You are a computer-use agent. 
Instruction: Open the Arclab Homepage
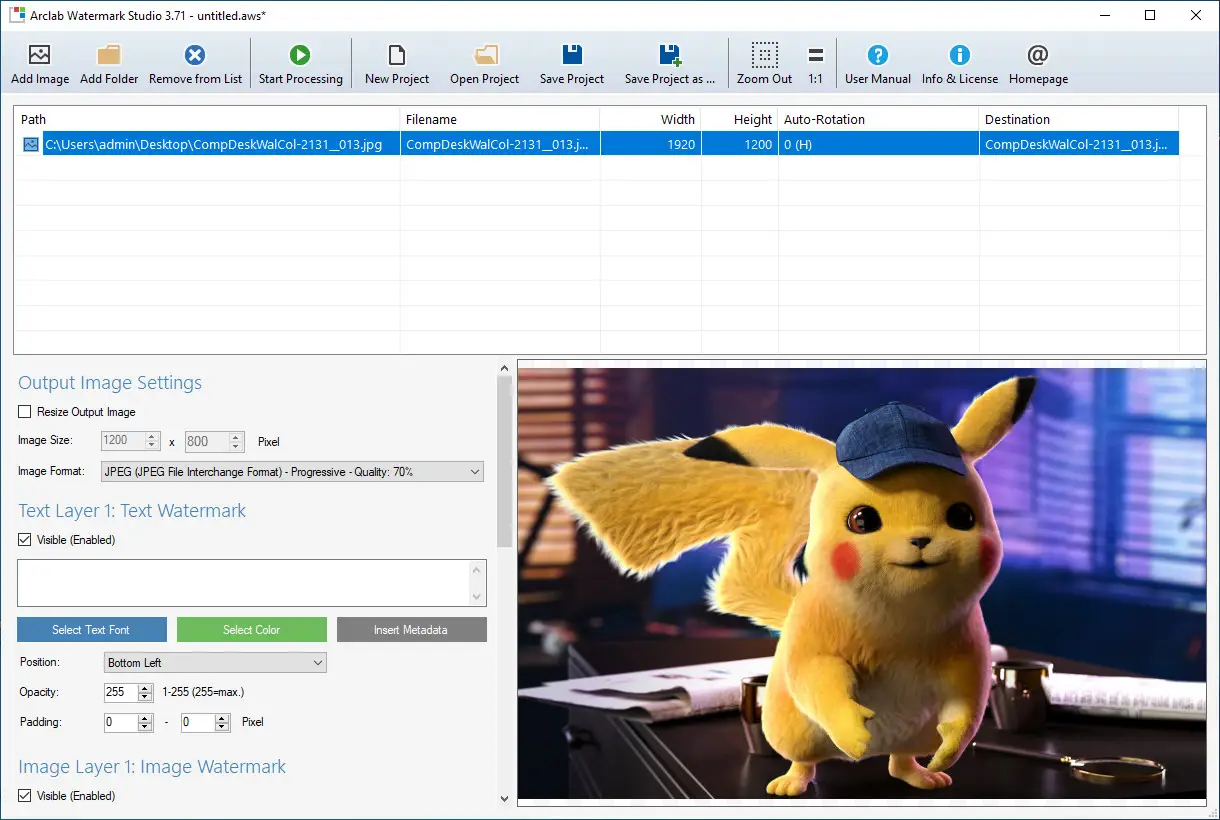tap(1038, 62)
